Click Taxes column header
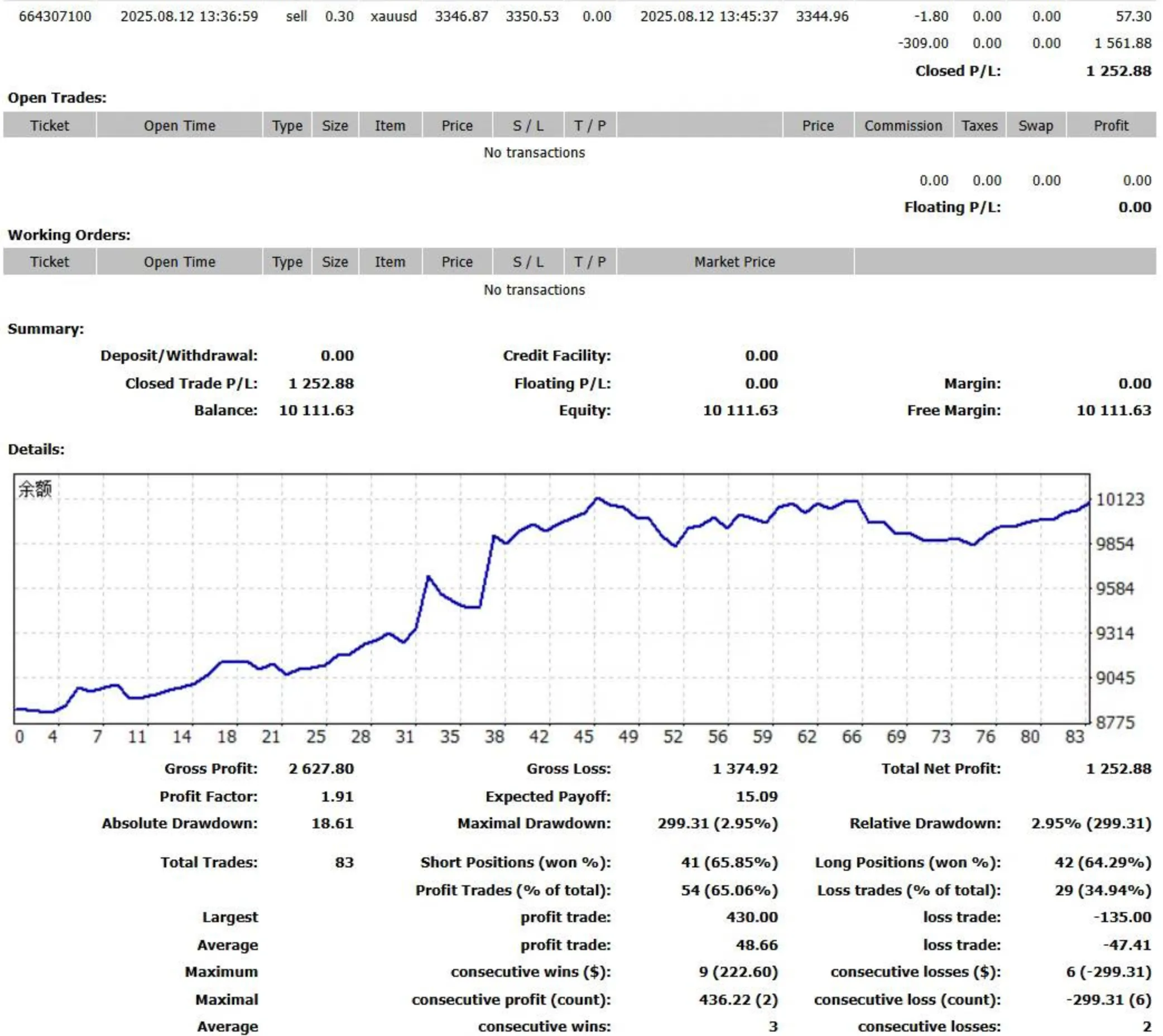1163x1036 pixels. [979, 126]
